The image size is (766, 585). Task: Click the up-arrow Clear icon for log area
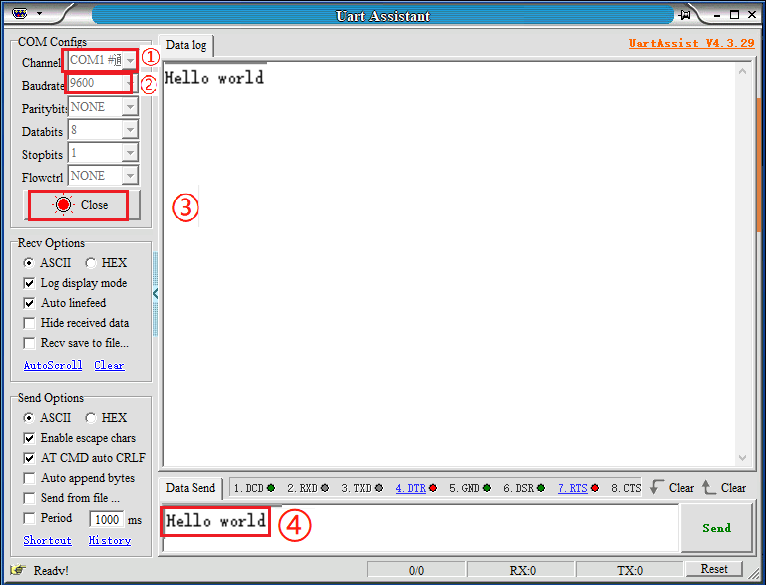[x=708, y=487]
